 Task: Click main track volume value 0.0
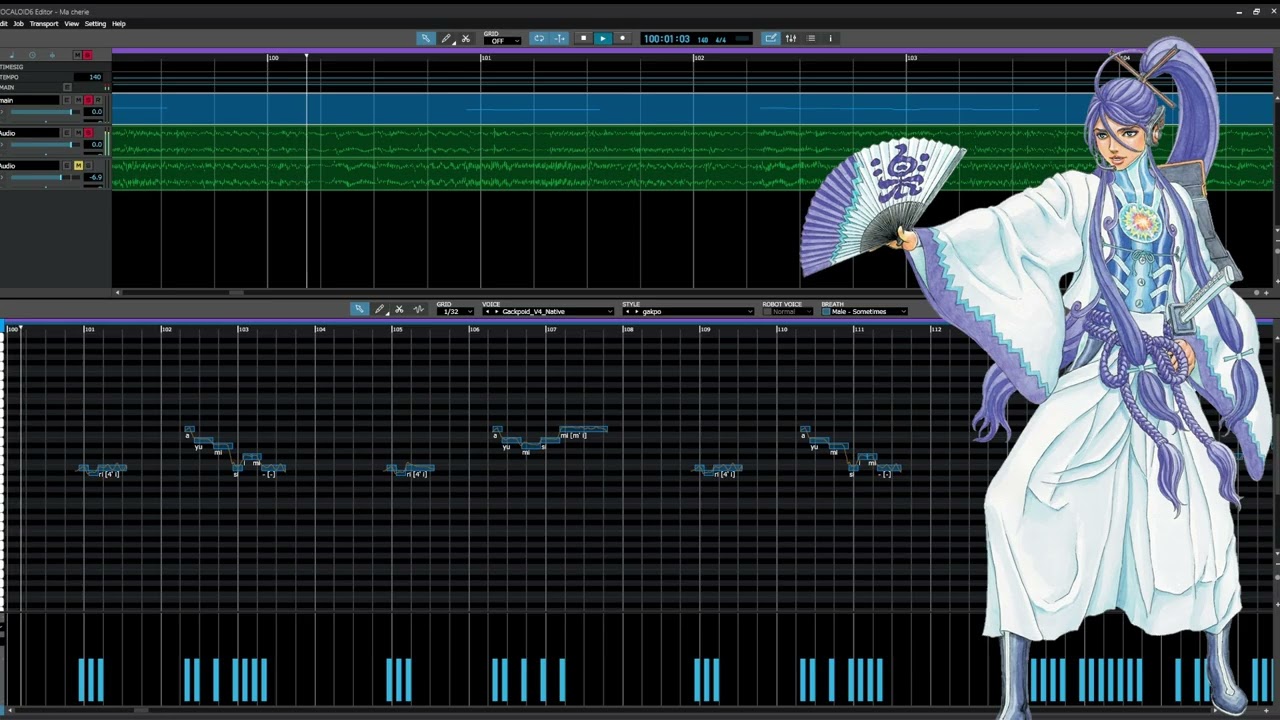(93, 112)
